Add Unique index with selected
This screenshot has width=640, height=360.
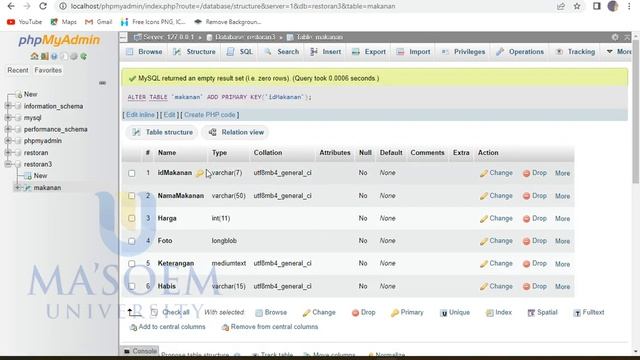[x=455, y=312]
